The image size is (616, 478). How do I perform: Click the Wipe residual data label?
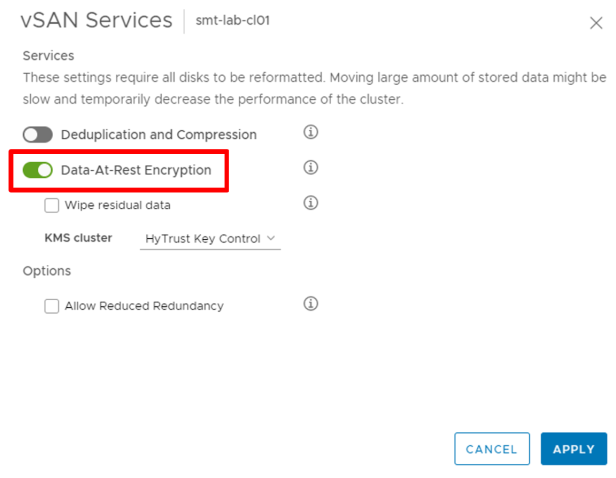pyautogui.click(x=118, y=206)
